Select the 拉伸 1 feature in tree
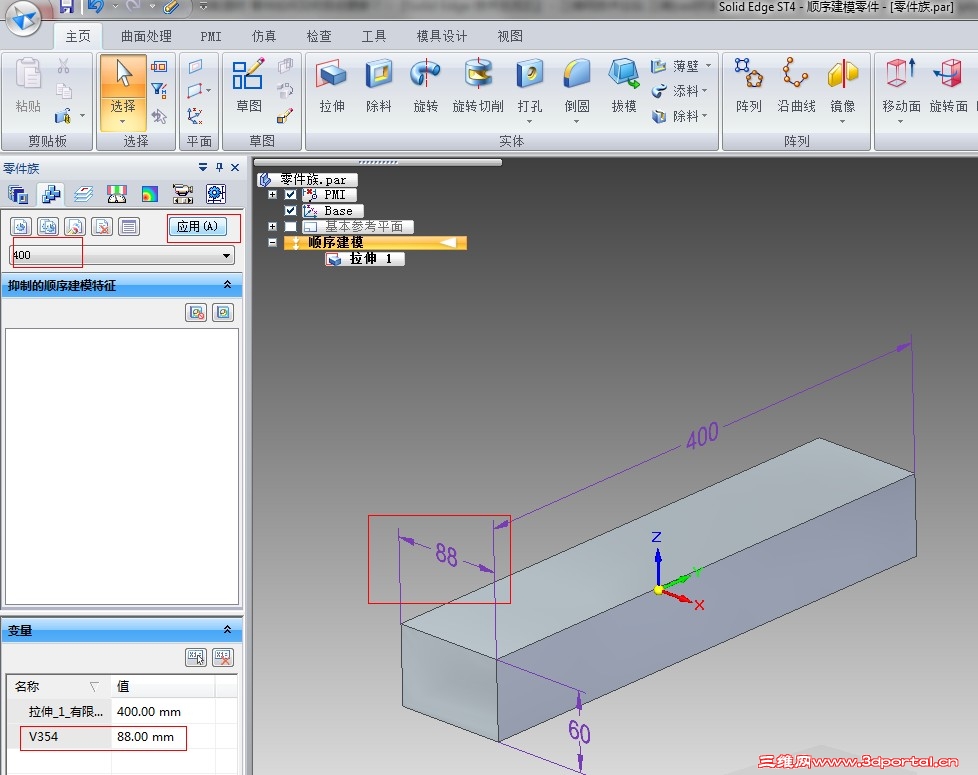978x775 pixels. tap(365, 259)
